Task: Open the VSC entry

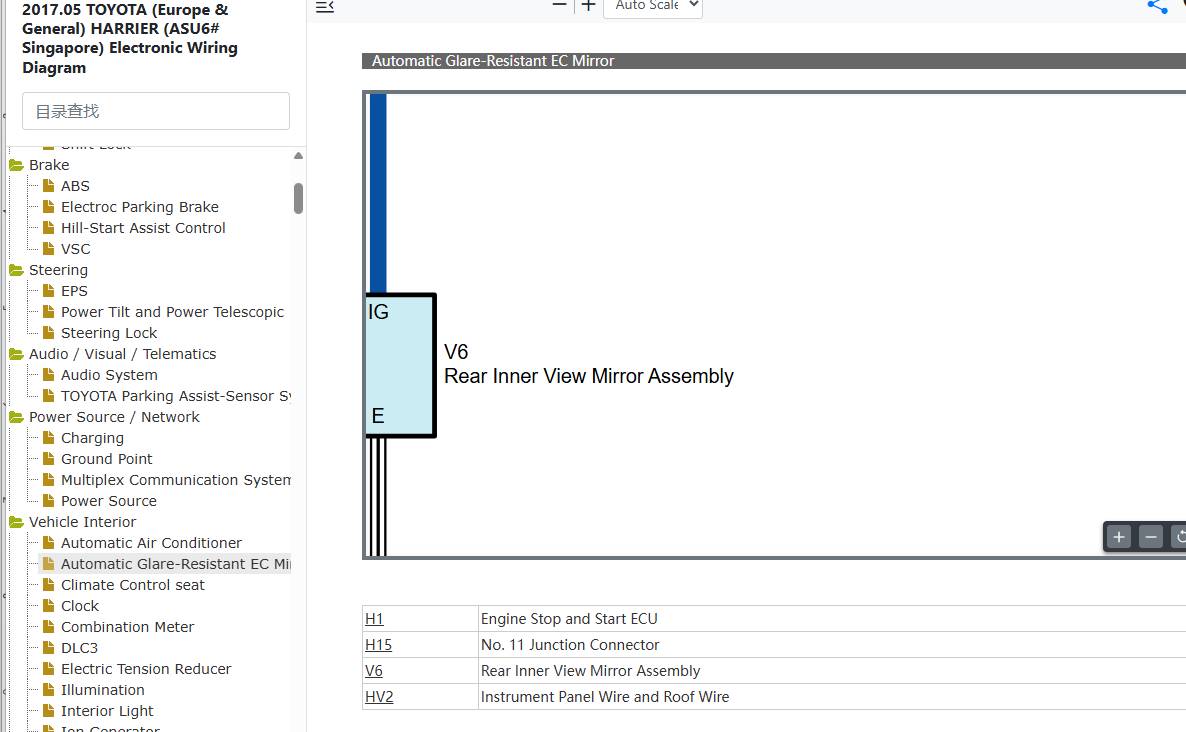Action: pyautogui.click(x=76, y=249)
